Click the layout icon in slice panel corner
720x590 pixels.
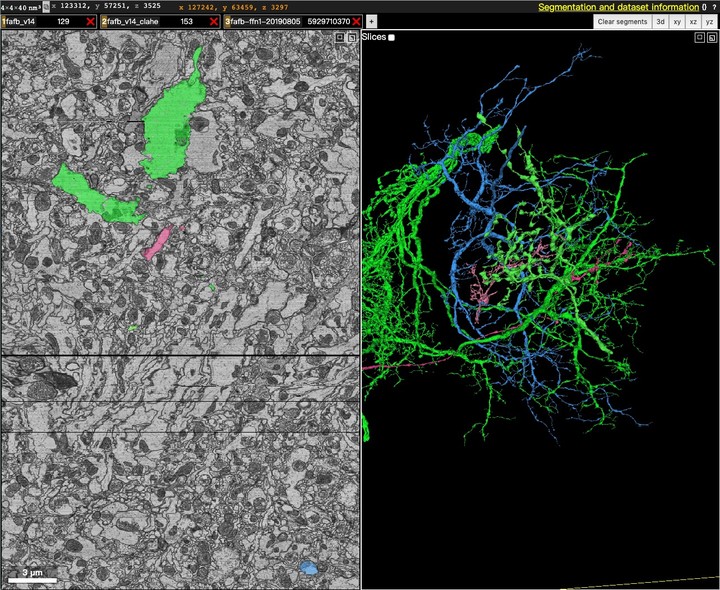click(351, 38)
